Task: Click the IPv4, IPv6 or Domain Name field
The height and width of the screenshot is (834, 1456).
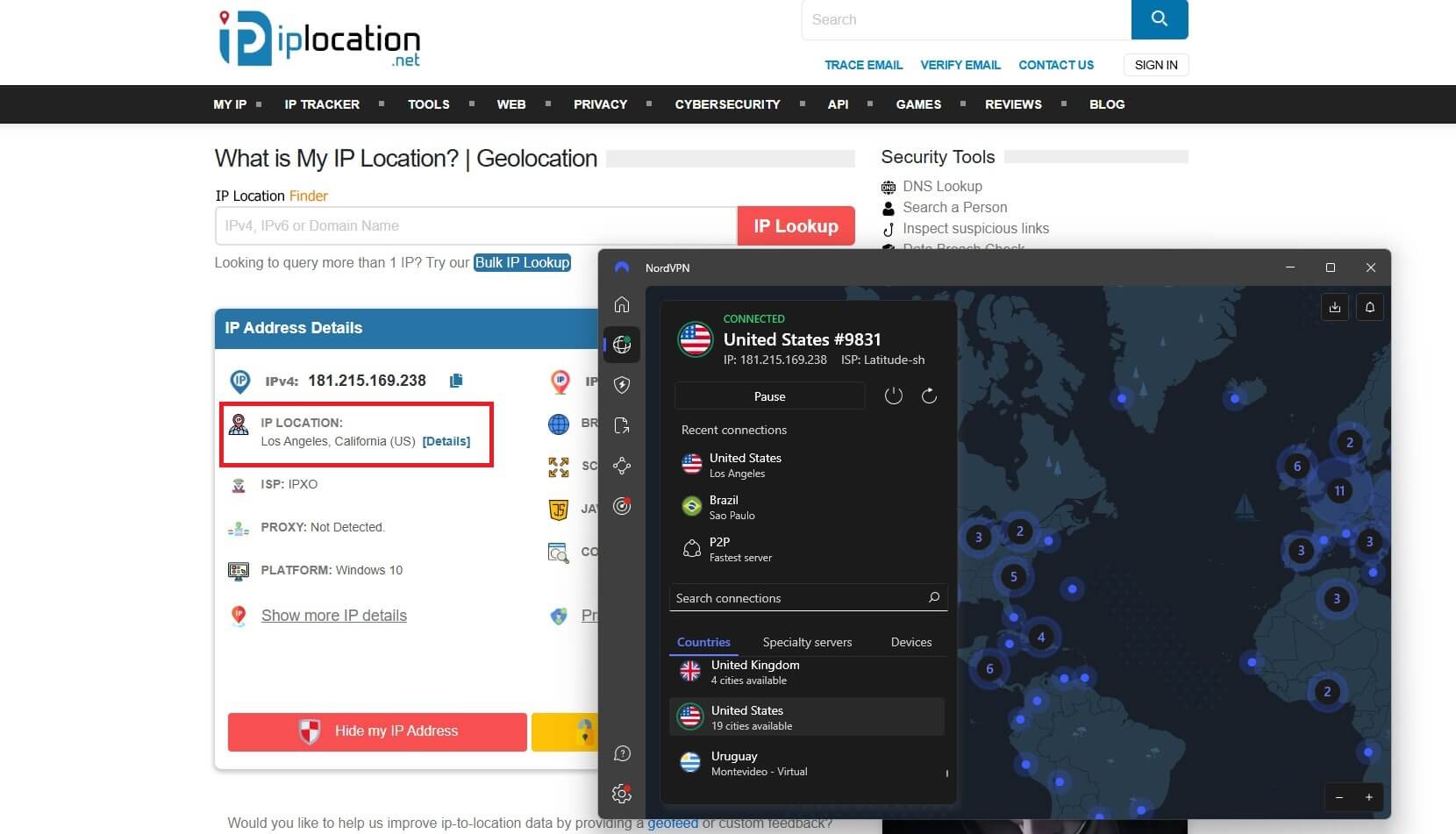Action: click(x=476, y=226)
